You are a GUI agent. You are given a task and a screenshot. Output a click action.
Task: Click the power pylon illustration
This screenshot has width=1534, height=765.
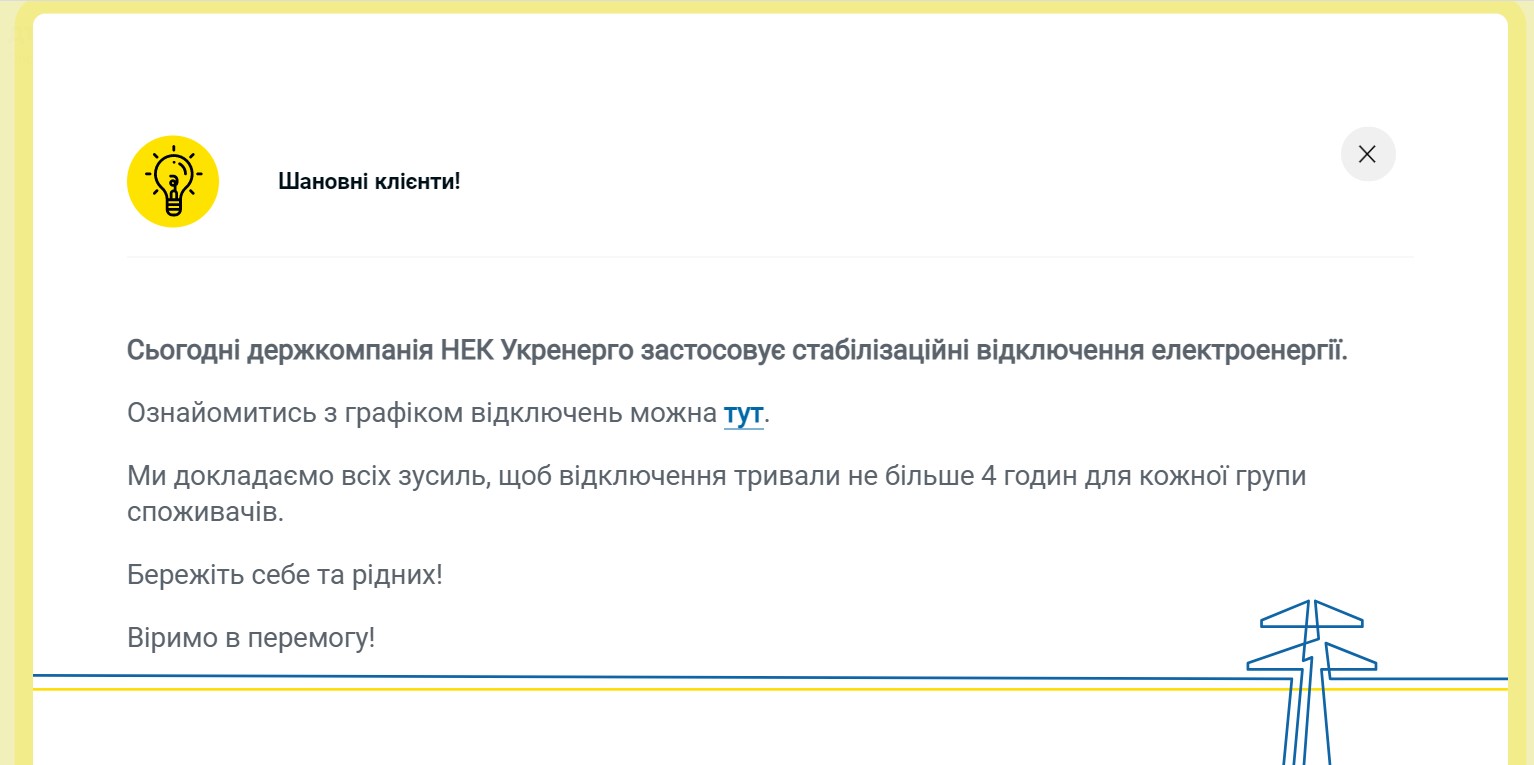coord(1311,680)
